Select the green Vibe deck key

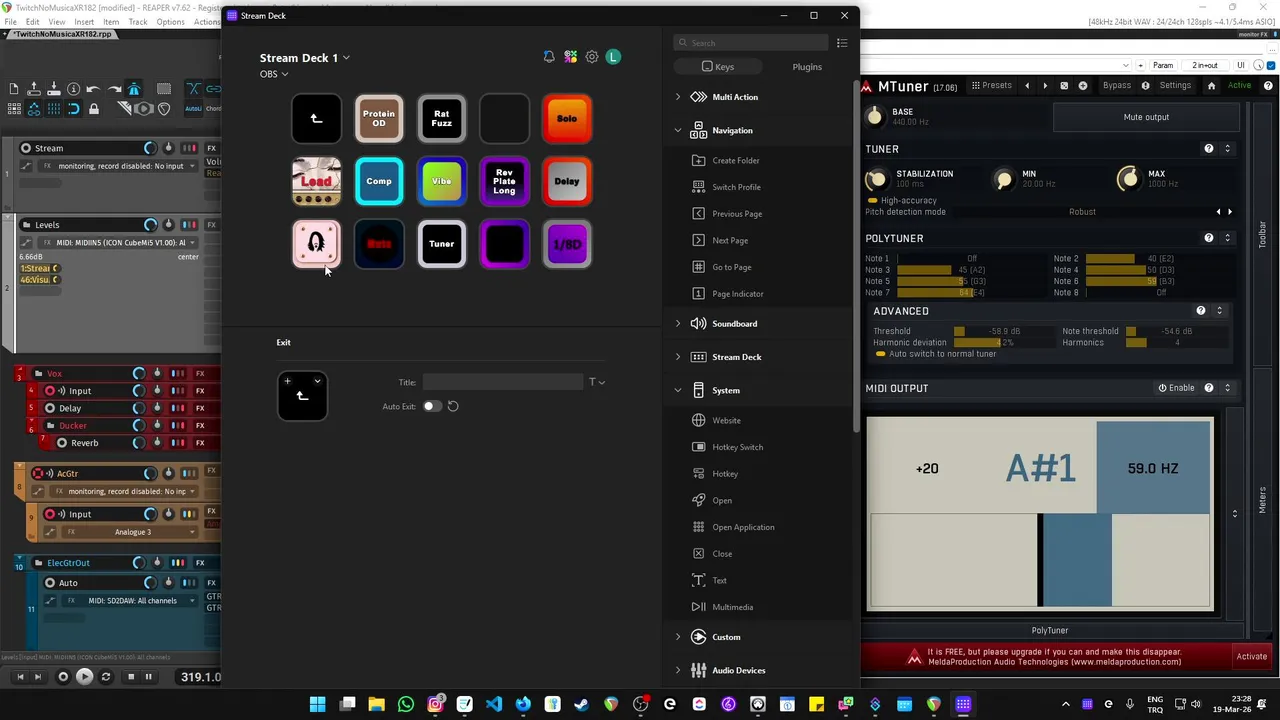tap(442, 181)
